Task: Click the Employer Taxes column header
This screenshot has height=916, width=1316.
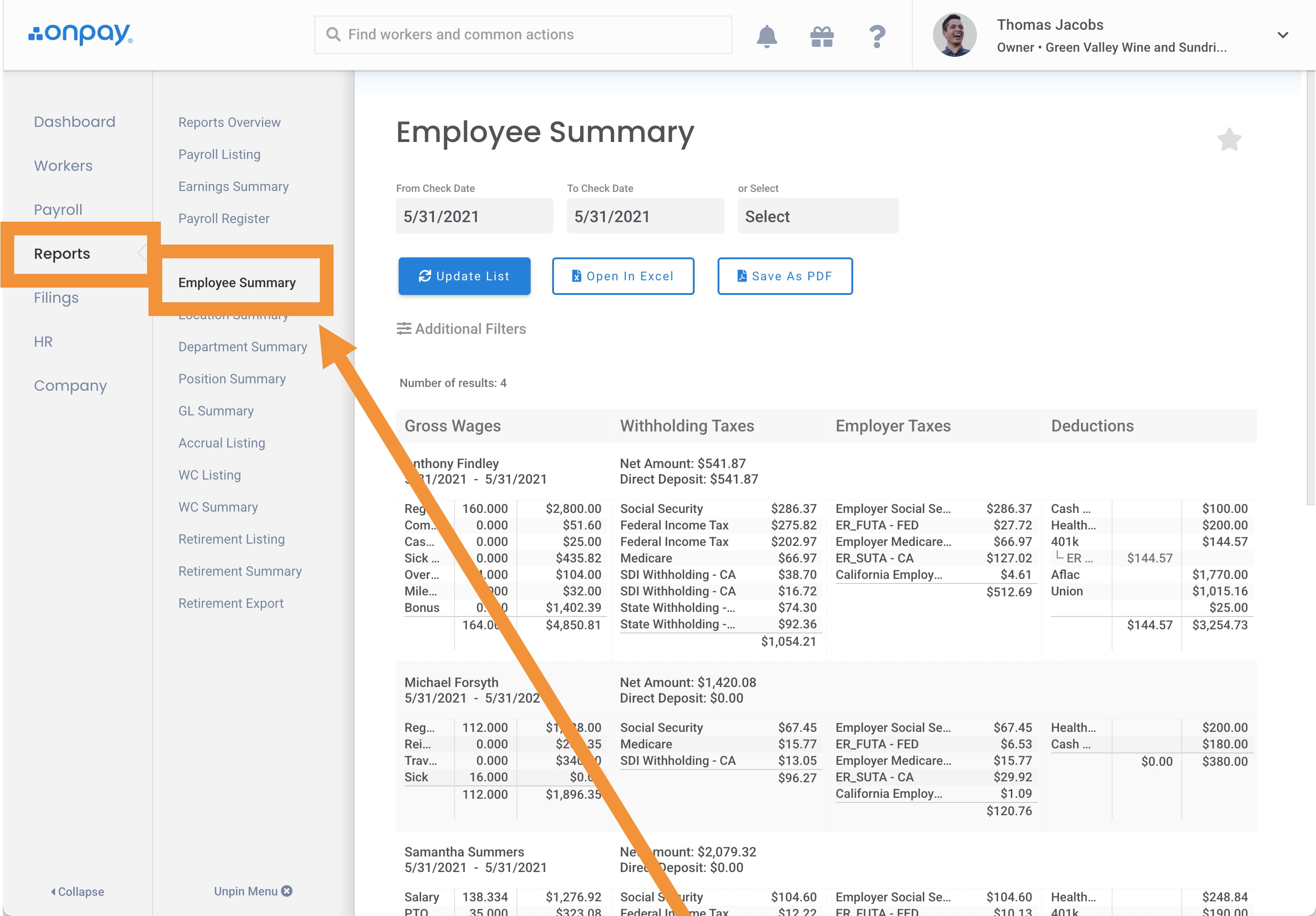Action: 893,425
